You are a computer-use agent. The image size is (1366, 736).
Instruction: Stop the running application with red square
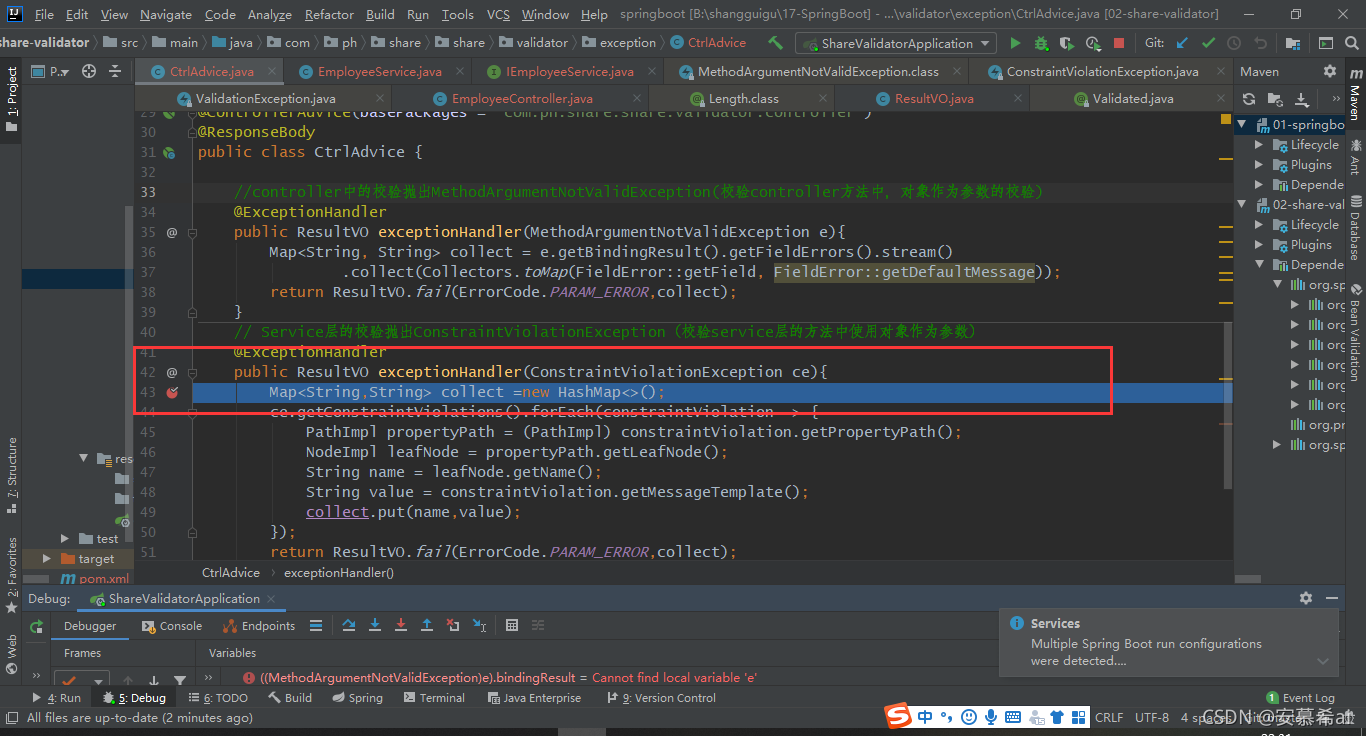pyautogui.click(x=1119, y=43)
